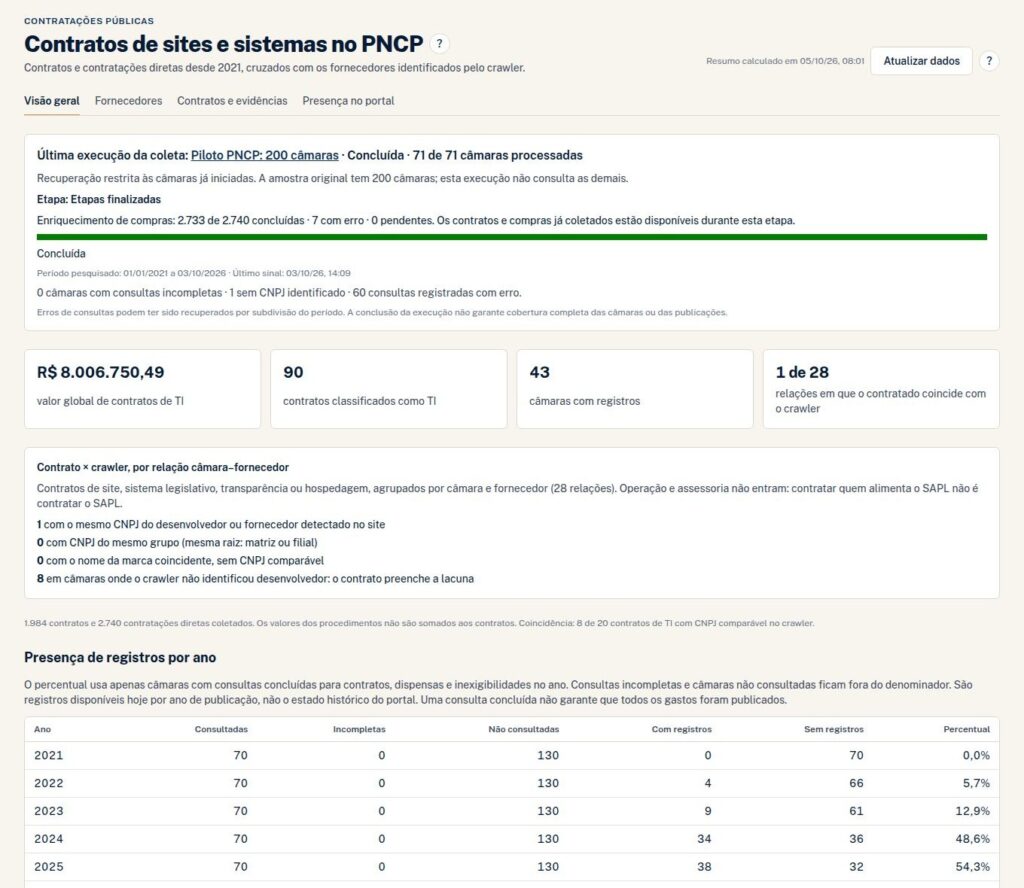Select the 2023 row year cell

[49, 811]
